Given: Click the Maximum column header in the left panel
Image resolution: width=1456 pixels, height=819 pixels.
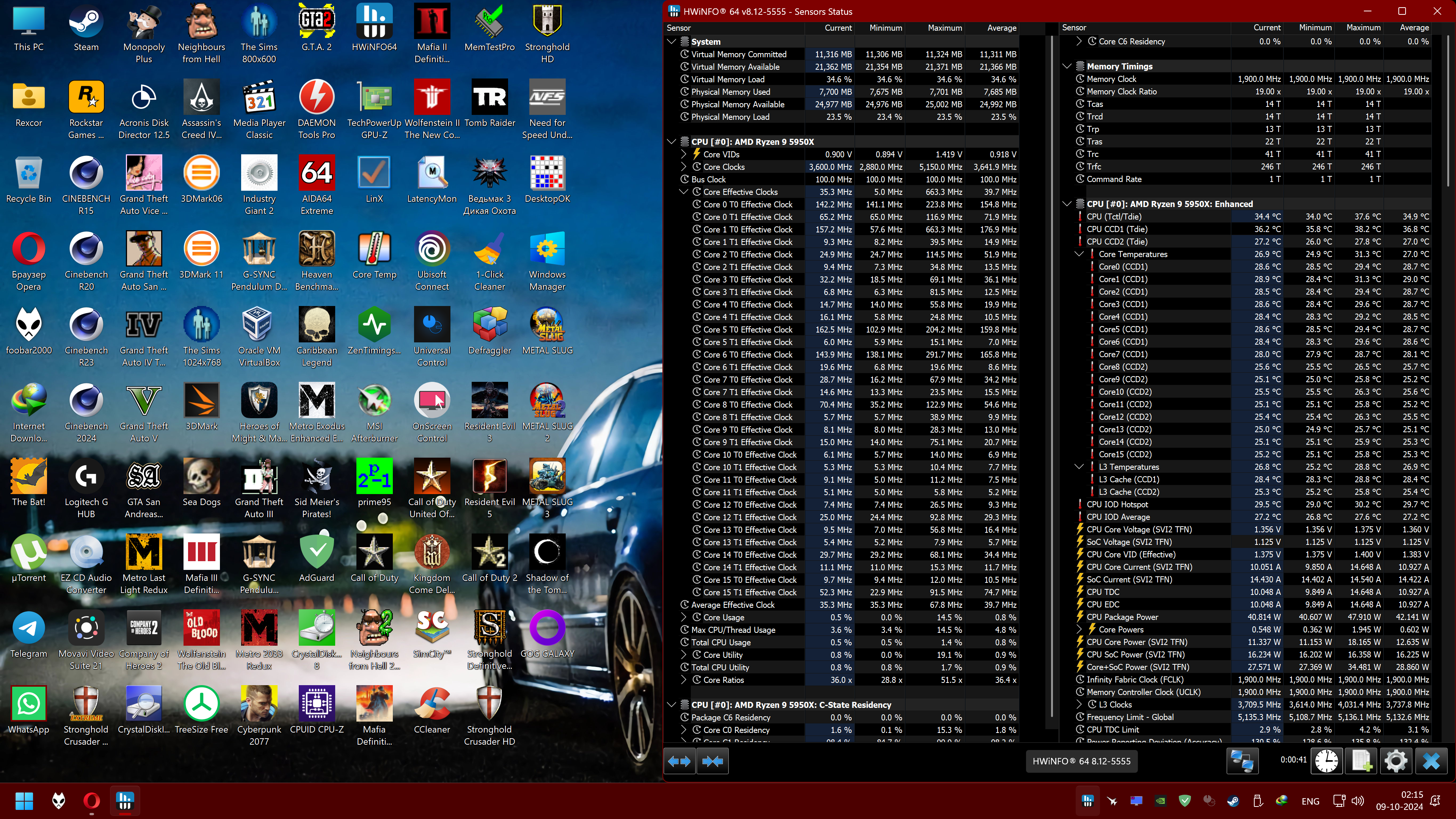Looking at the screenshot, I should pyautogui.click(x=945, y=28).
